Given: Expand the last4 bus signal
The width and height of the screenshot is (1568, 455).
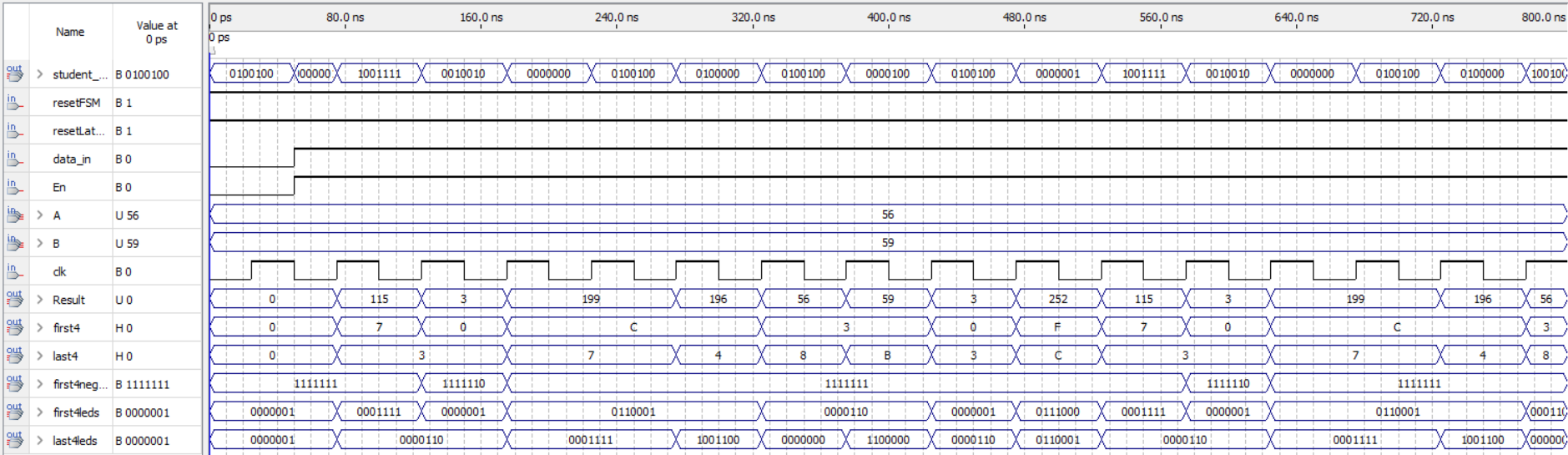Looking at the screenshot, I should click(39, 356).
